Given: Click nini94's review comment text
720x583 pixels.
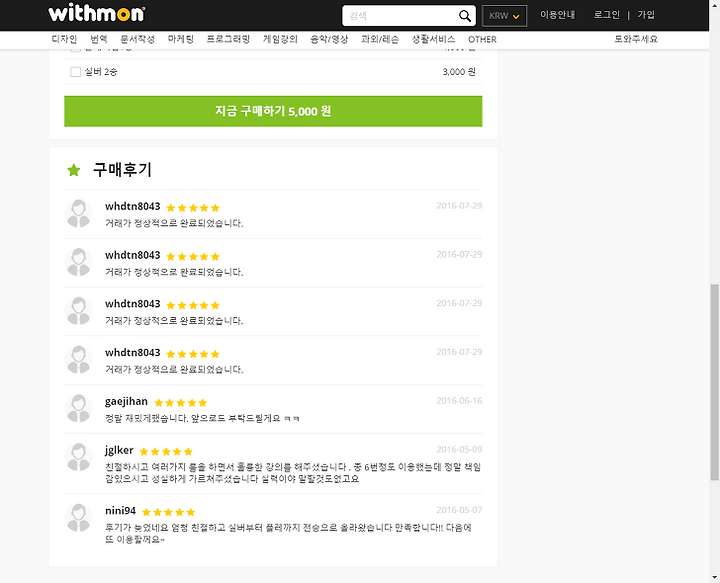Looking at the screenshot, I should coord(288,533).
